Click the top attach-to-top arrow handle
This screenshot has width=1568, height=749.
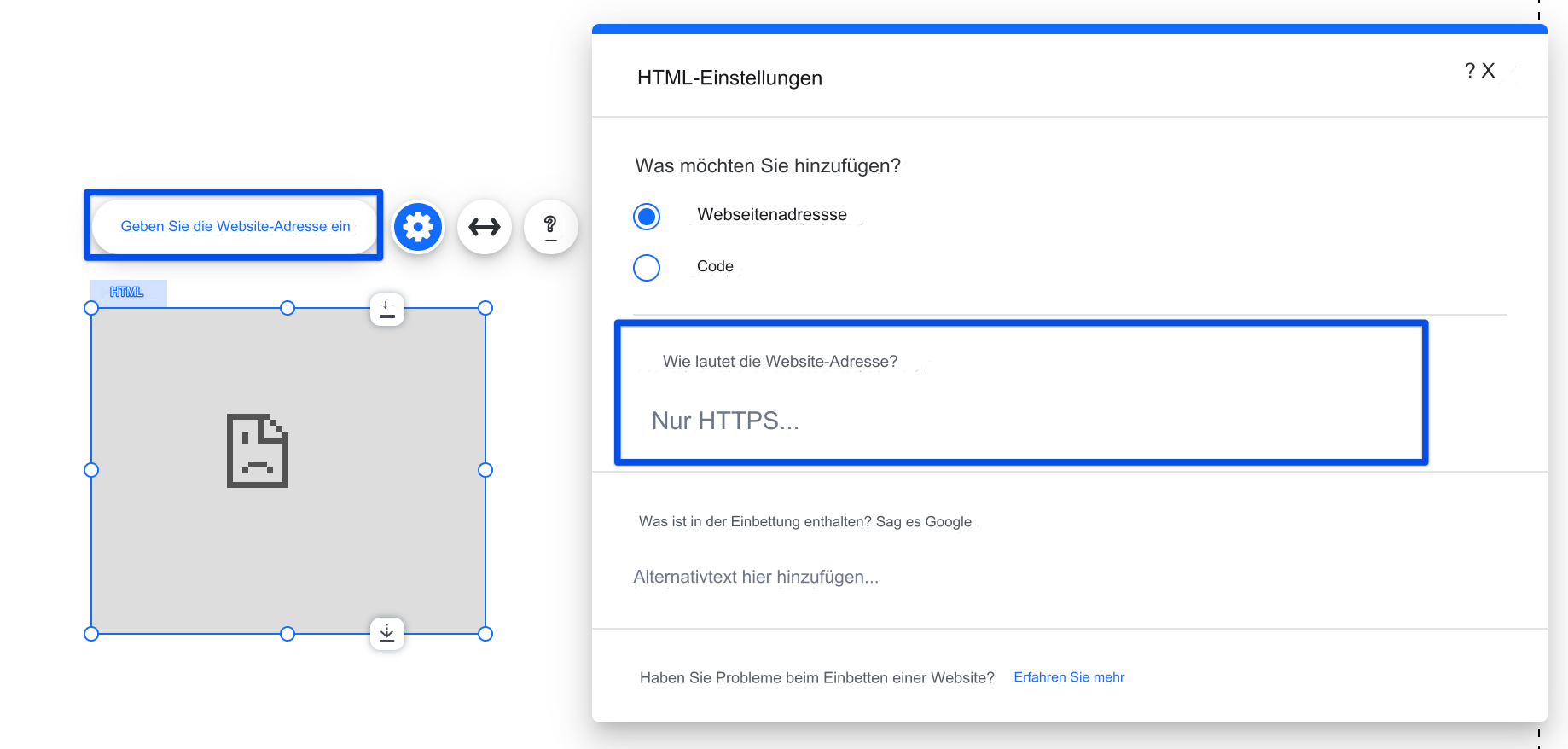[387, 310]
